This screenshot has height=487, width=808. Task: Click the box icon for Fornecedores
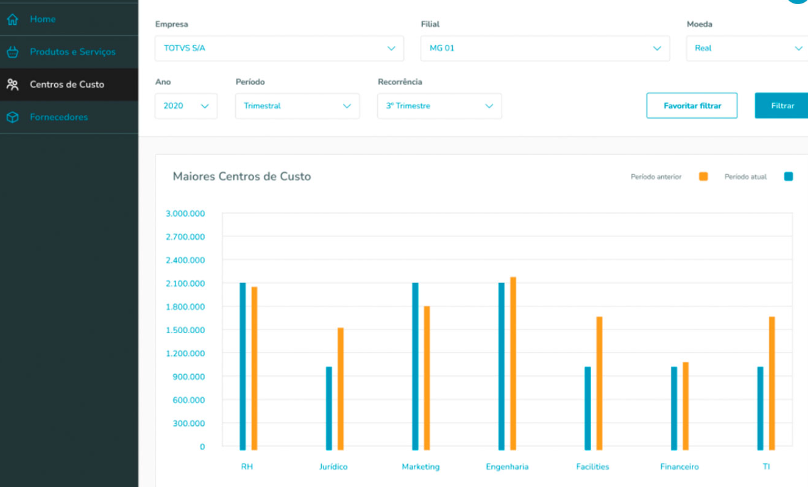click(x=12, y=117)
